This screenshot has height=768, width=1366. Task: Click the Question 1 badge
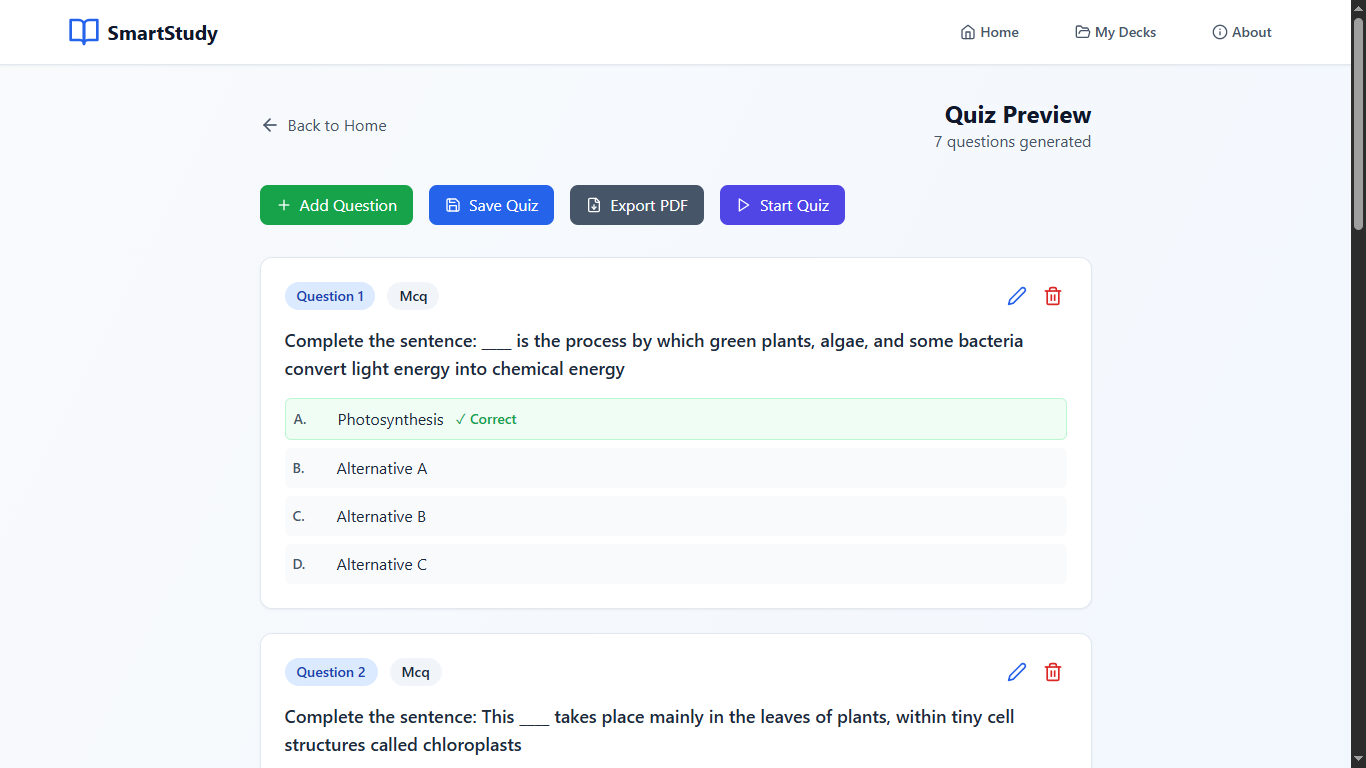[x=330, y=296]
